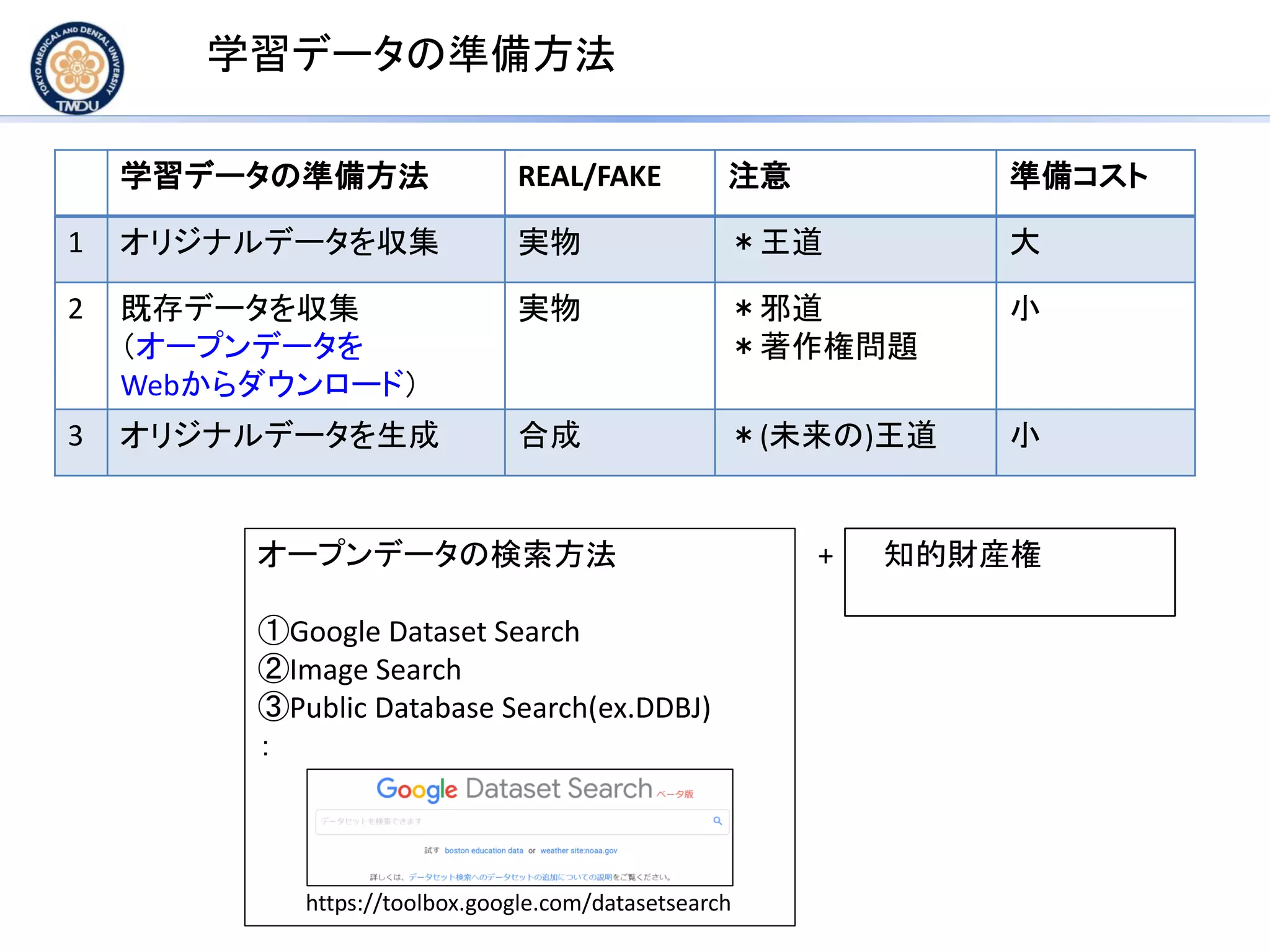1270x952 pixels.
Task: Open the データセット検索へのデータセットの追加についての説明 link
Action: pos(510,877)
